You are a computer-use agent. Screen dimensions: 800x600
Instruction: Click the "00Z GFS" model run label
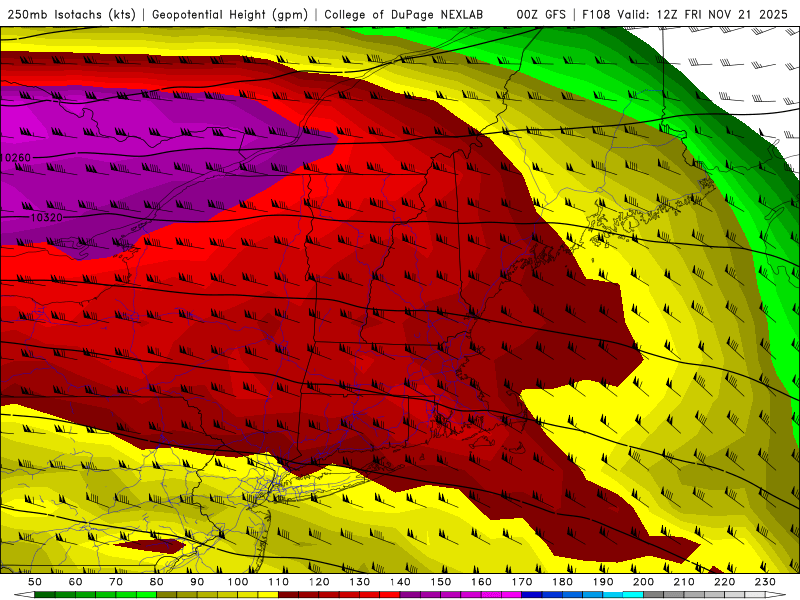541,15
